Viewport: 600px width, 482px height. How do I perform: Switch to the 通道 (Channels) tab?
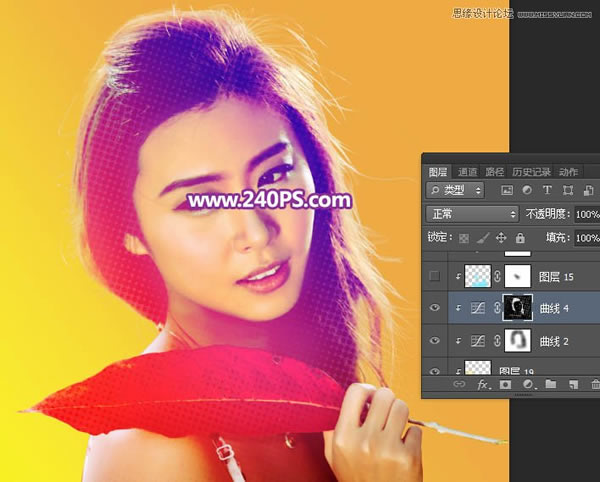pyautogui.click(x=467, y=172)
